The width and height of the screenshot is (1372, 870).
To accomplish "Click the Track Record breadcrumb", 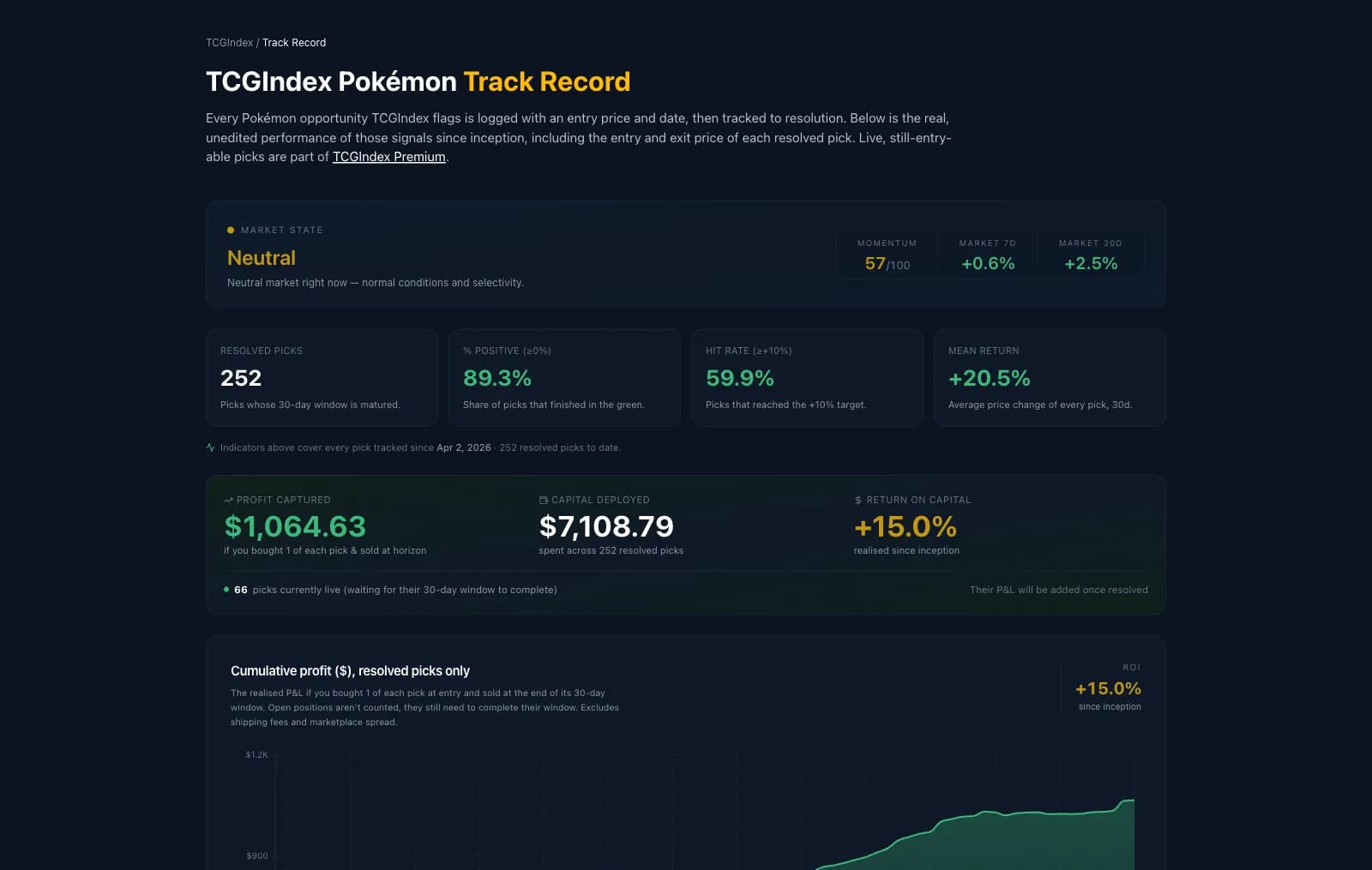I will (x=294, y=43).
